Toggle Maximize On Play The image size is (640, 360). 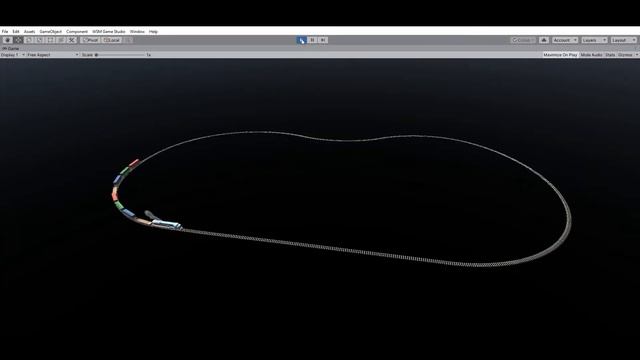(560, 55)
